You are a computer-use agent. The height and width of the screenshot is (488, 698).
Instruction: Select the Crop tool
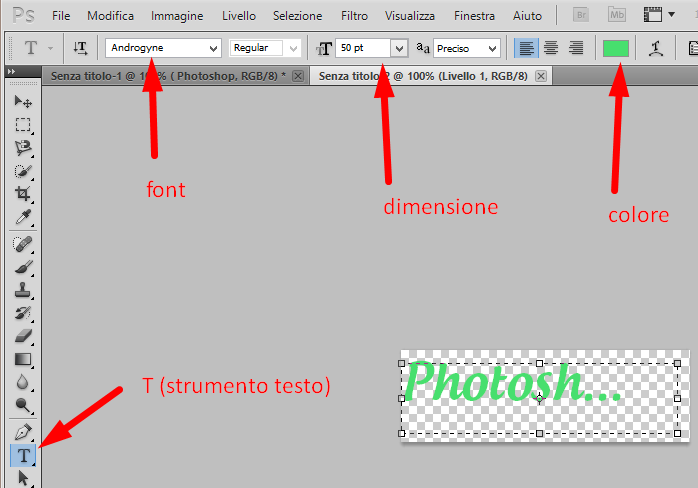[23, 194]
